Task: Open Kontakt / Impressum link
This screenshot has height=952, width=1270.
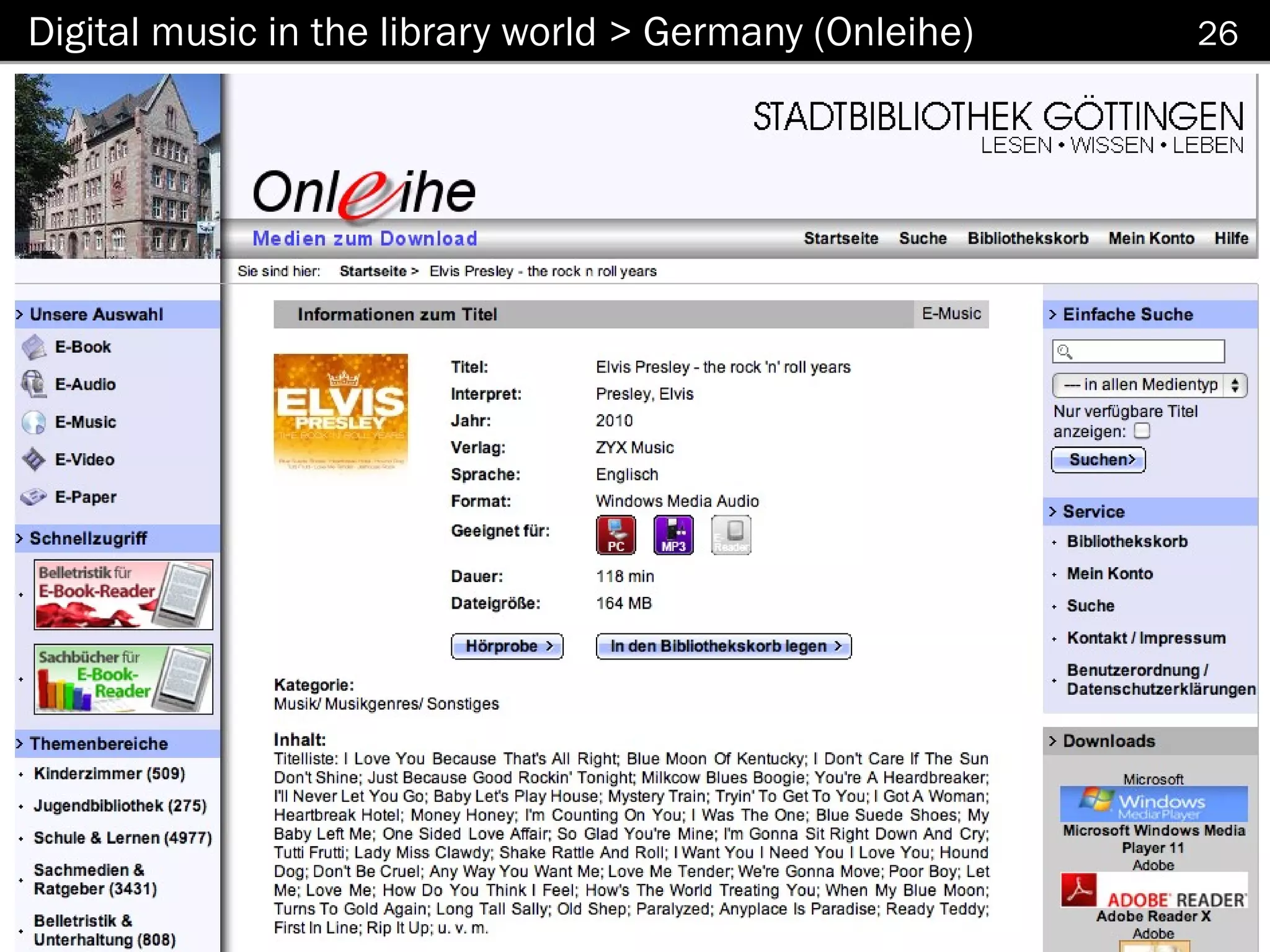Action: tap(1147, 638)
